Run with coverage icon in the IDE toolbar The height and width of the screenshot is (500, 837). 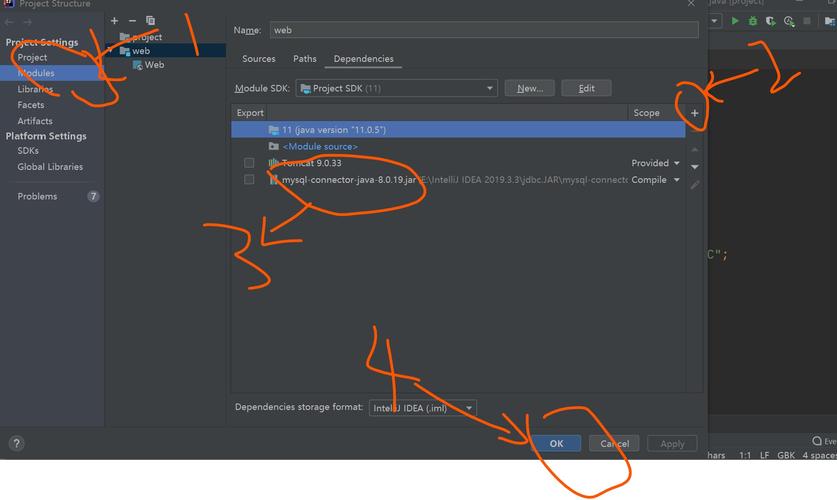point(770,21)
